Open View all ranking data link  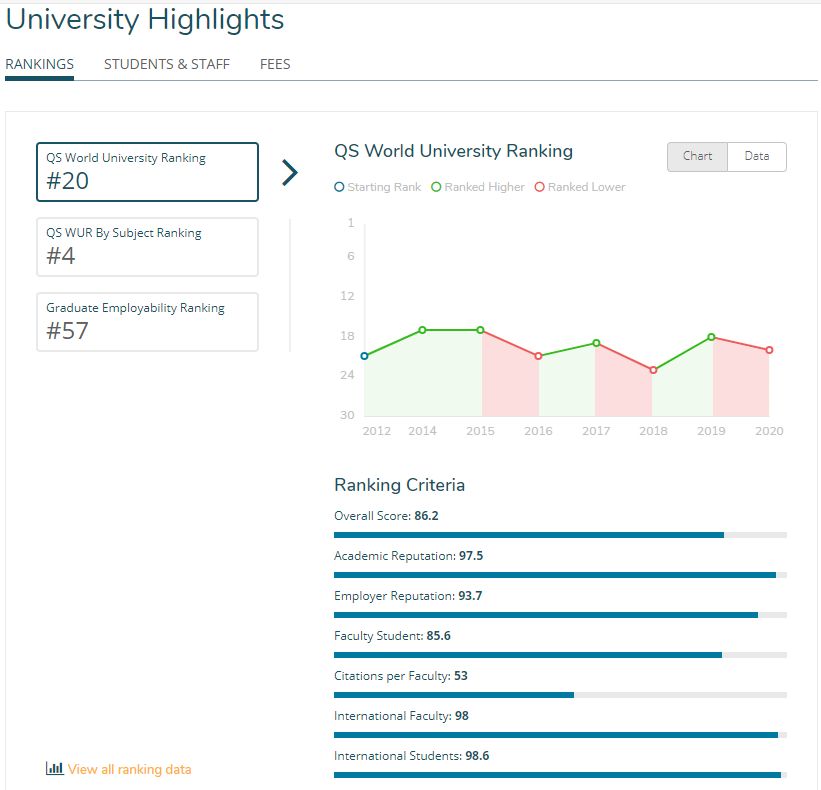click(129, 769)
